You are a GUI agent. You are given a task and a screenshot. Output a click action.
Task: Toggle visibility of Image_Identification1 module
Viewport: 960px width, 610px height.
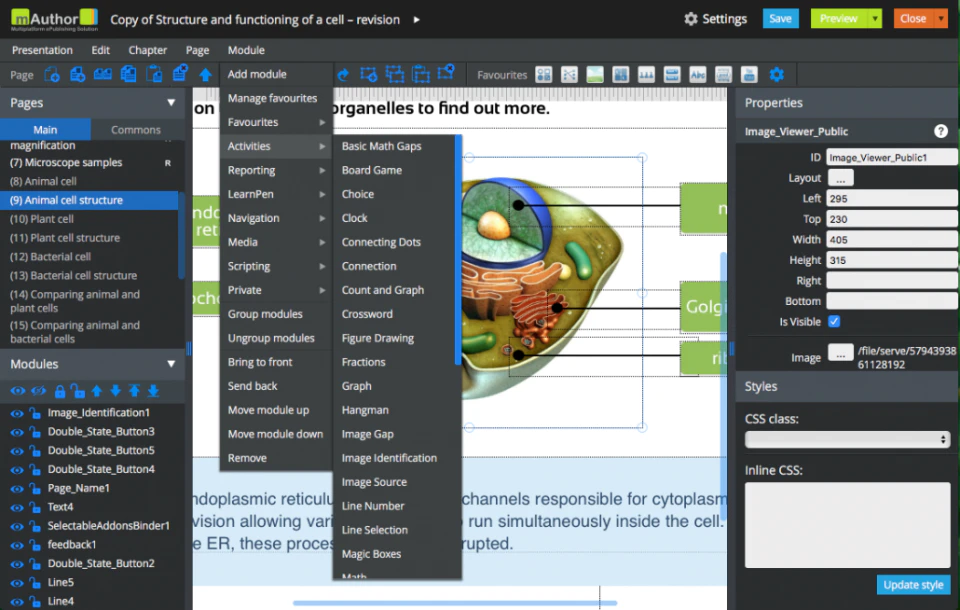click(17, 413)
